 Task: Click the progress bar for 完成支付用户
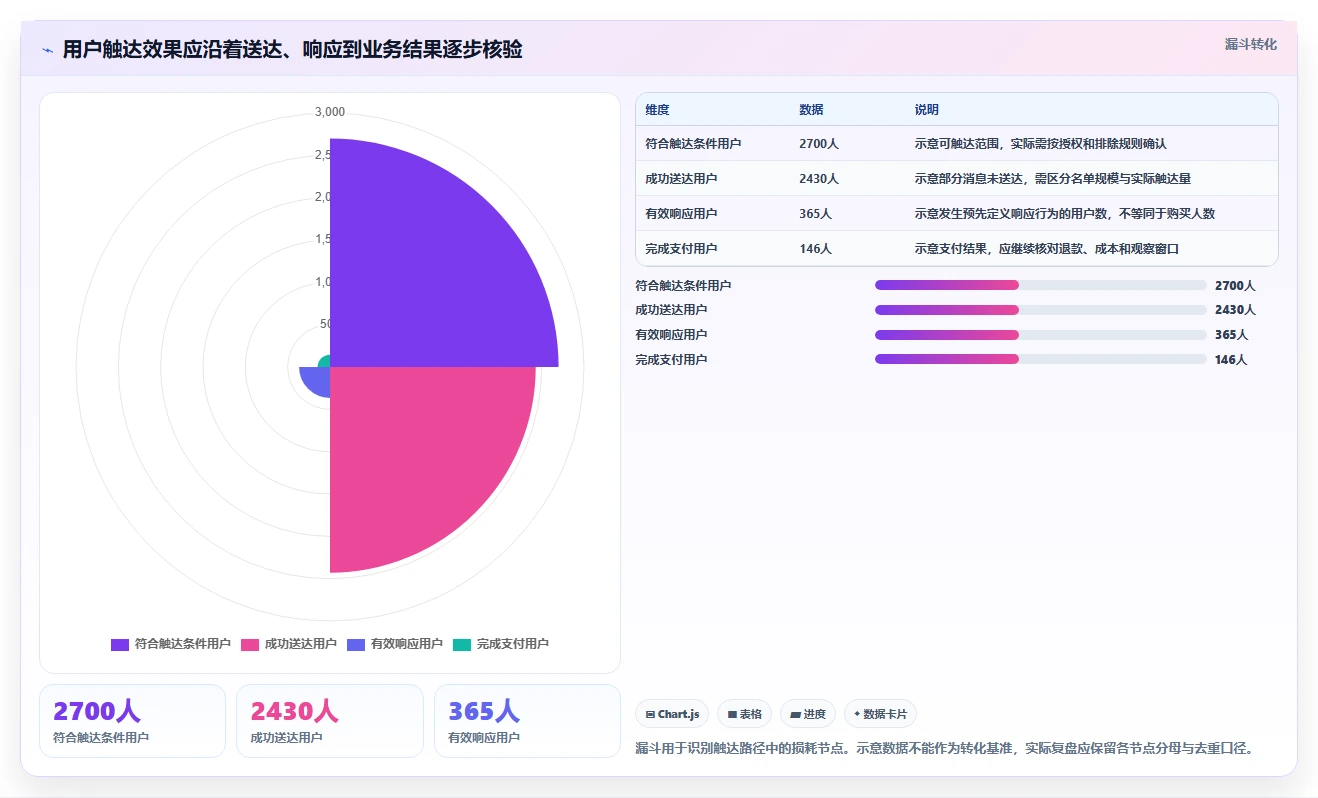[x=1040, y=359]
